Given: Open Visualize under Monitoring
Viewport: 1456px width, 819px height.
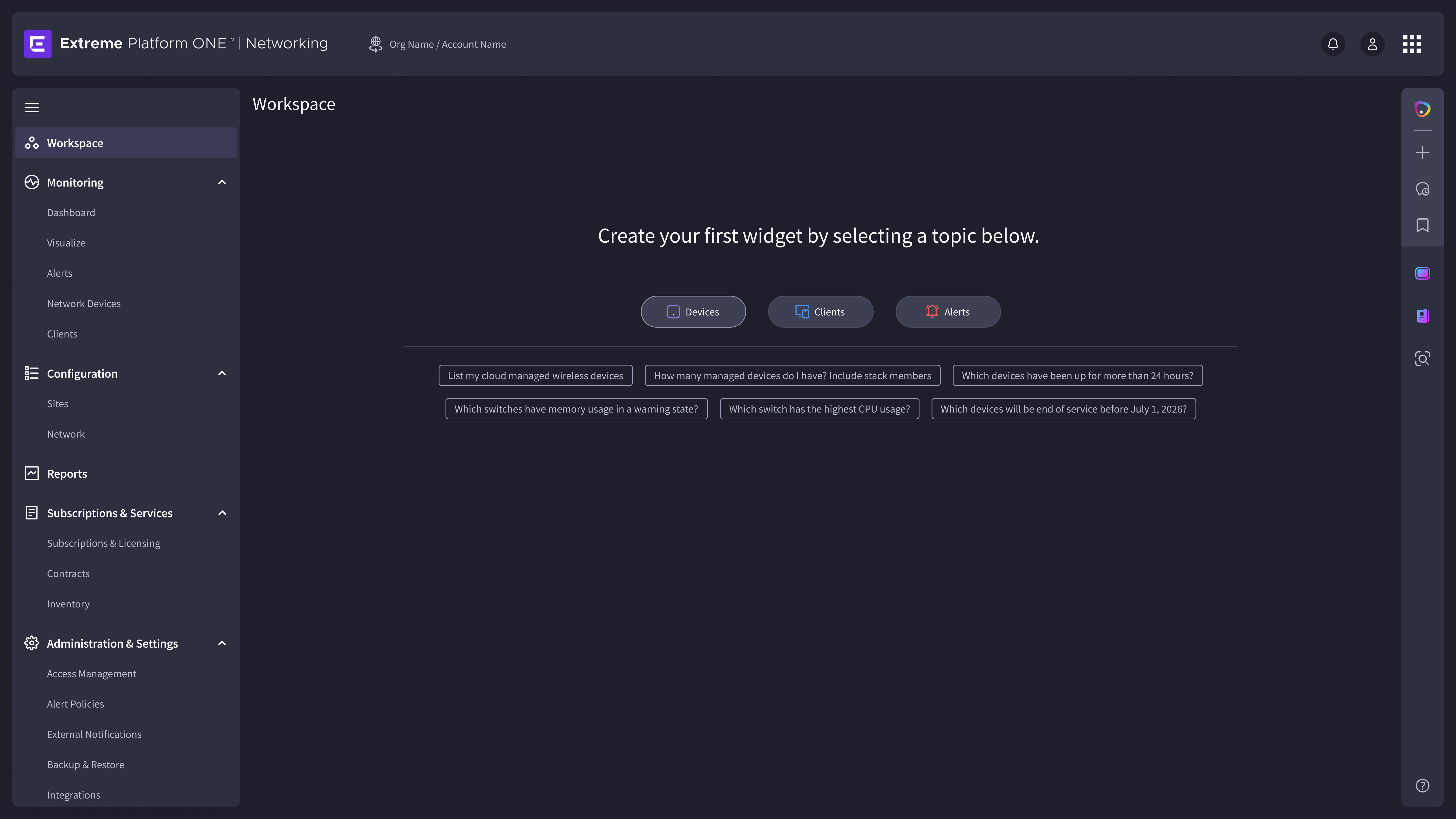Looking at the screenshot, I should pos(66,243).
